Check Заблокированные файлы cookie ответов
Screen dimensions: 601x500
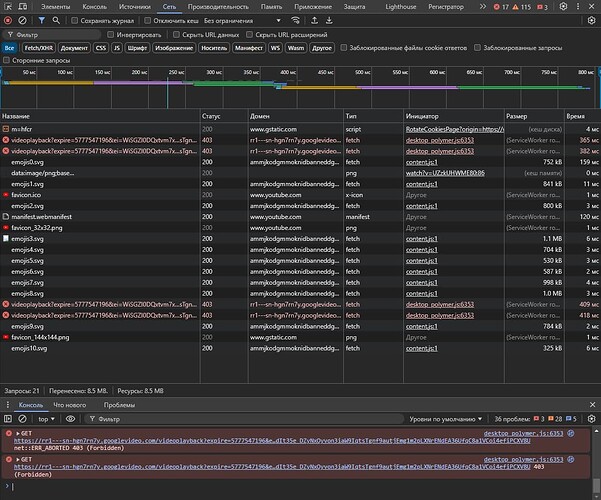[x=343, y=48]
